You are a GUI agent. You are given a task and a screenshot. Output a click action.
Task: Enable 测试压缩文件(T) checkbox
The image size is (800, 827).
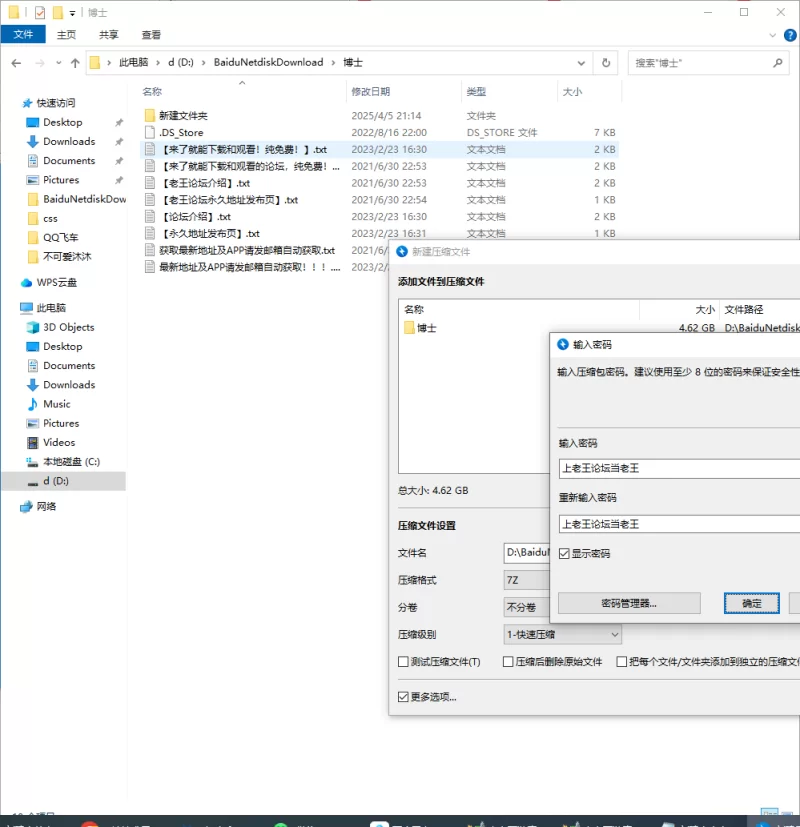pyautogui.click(x=404, y=662)
